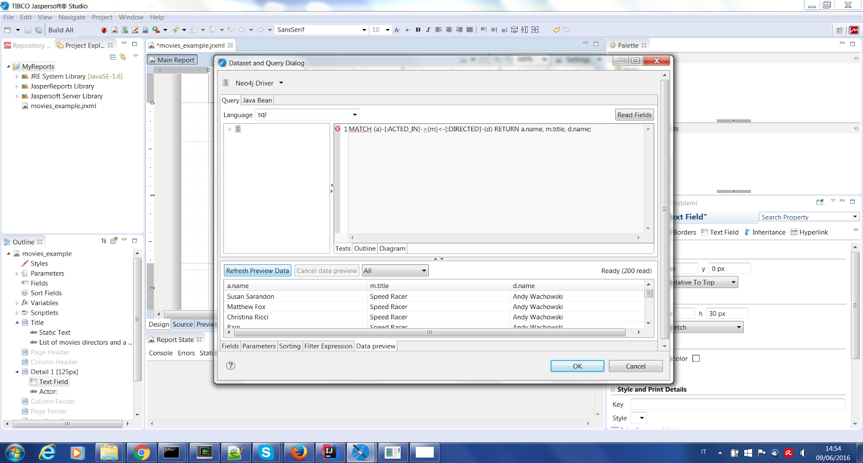Click the Build All toolbar button

(61, 30)
